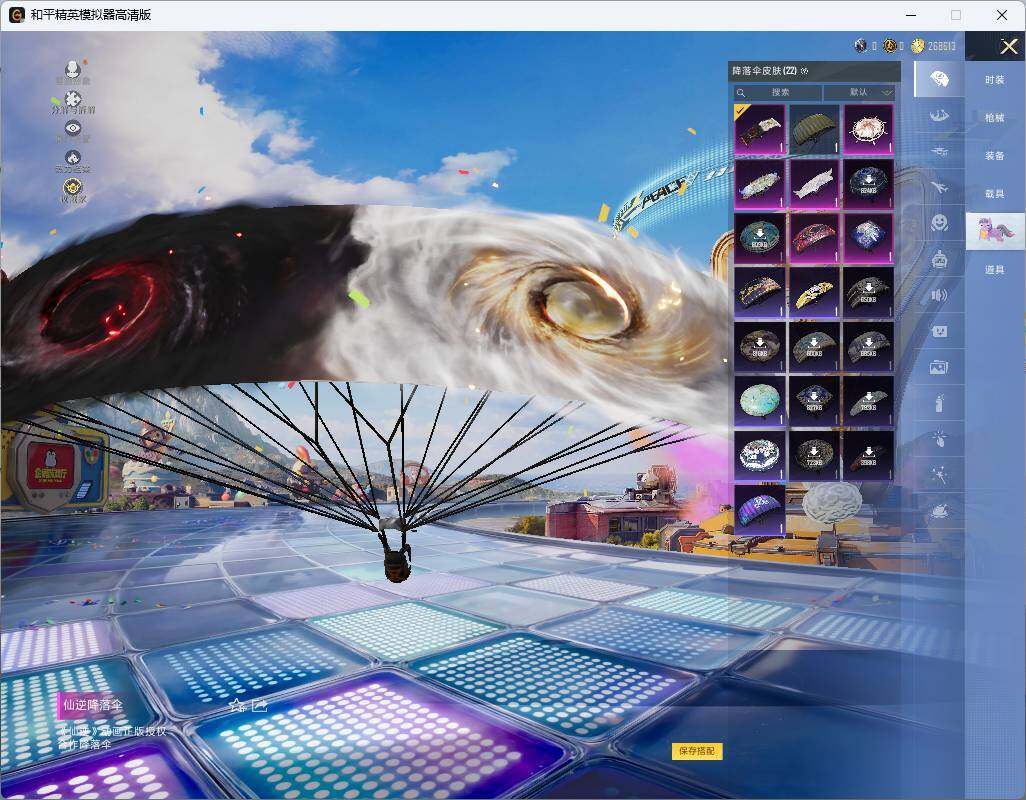This screenshot has height=800, width=1026.
Task: Close the wardrobe with the X icon
Action: coord(1008,46)
